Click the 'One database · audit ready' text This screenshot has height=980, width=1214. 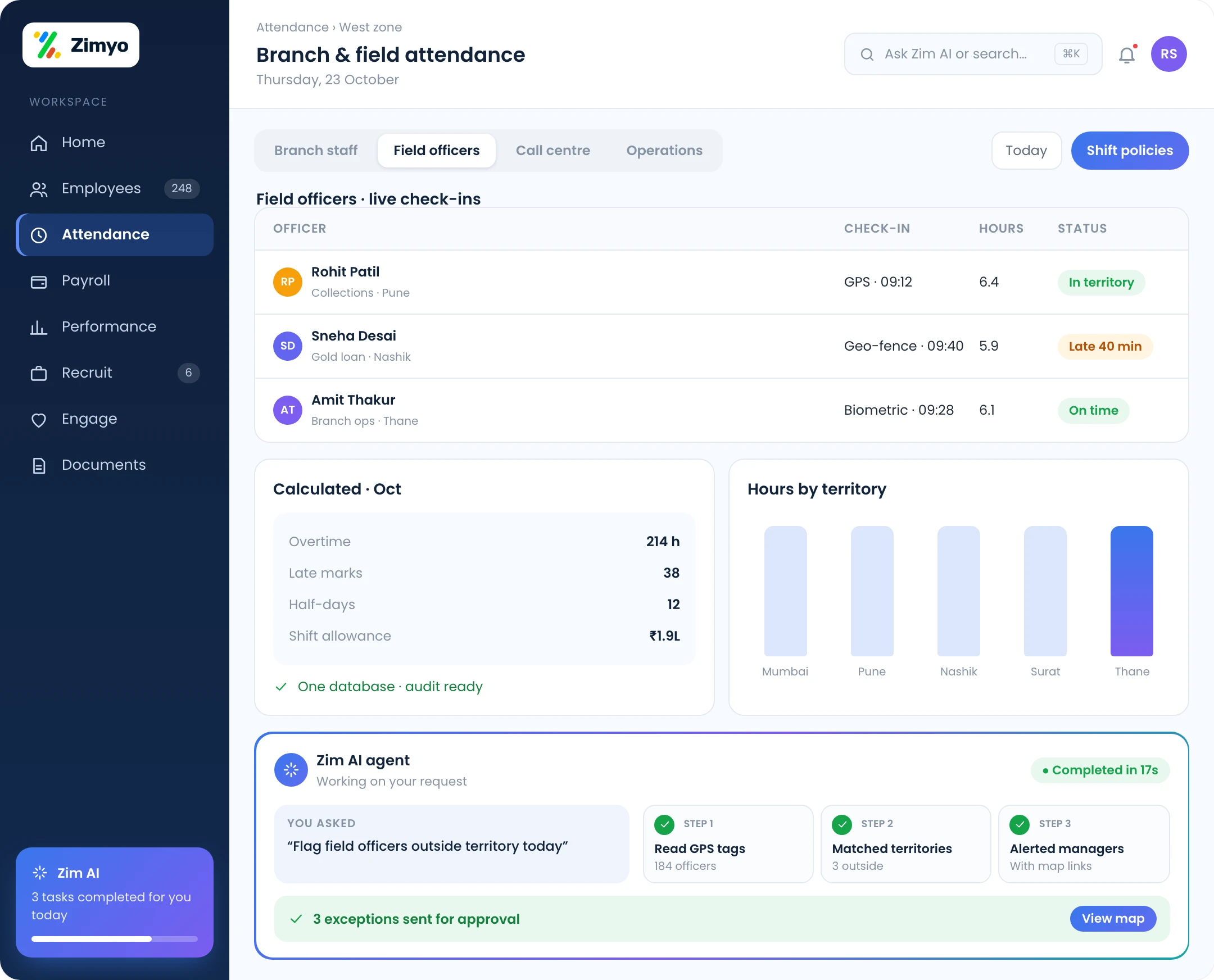click(390, 687)
